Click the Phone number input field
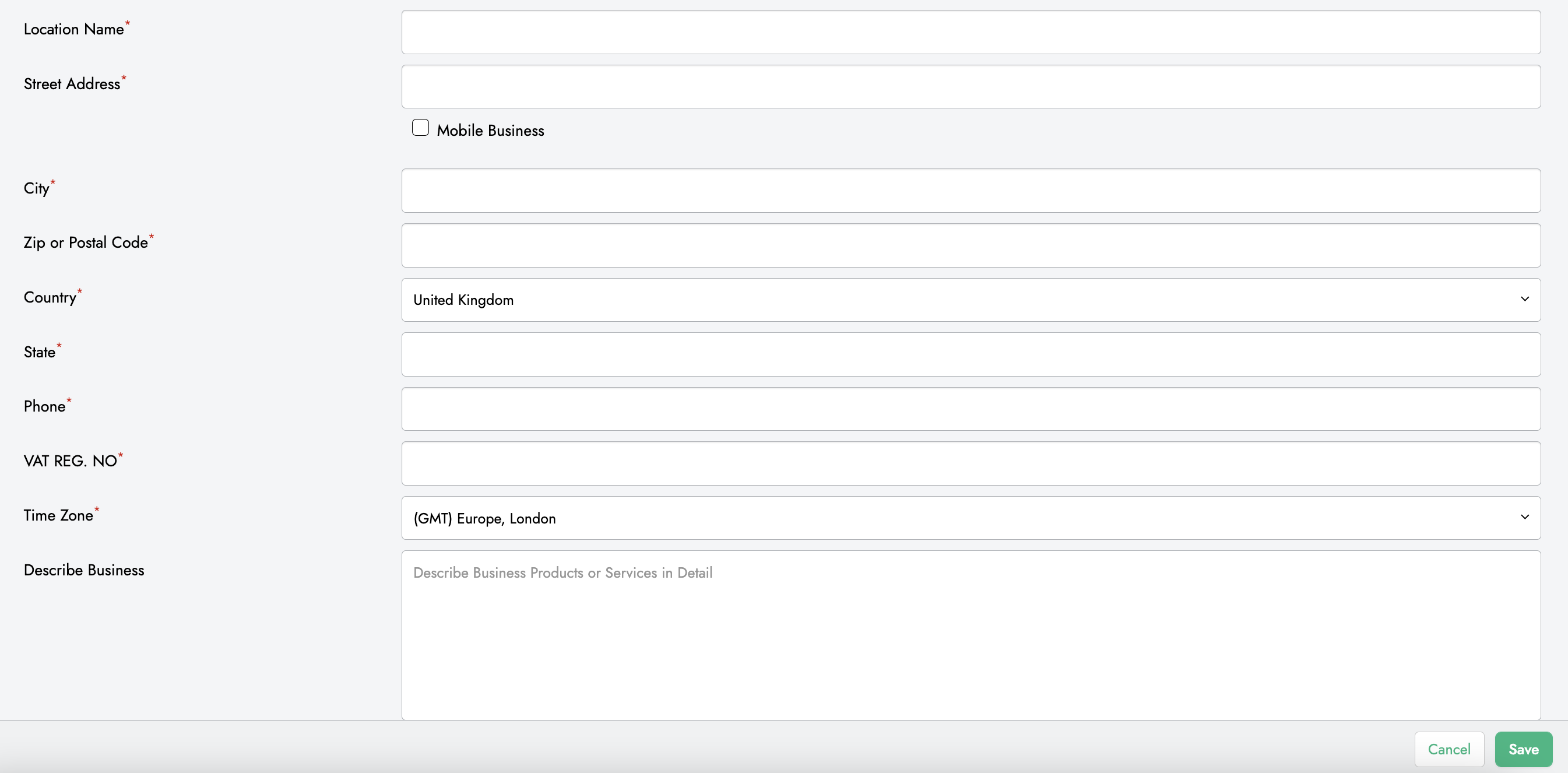 (971, 409)
